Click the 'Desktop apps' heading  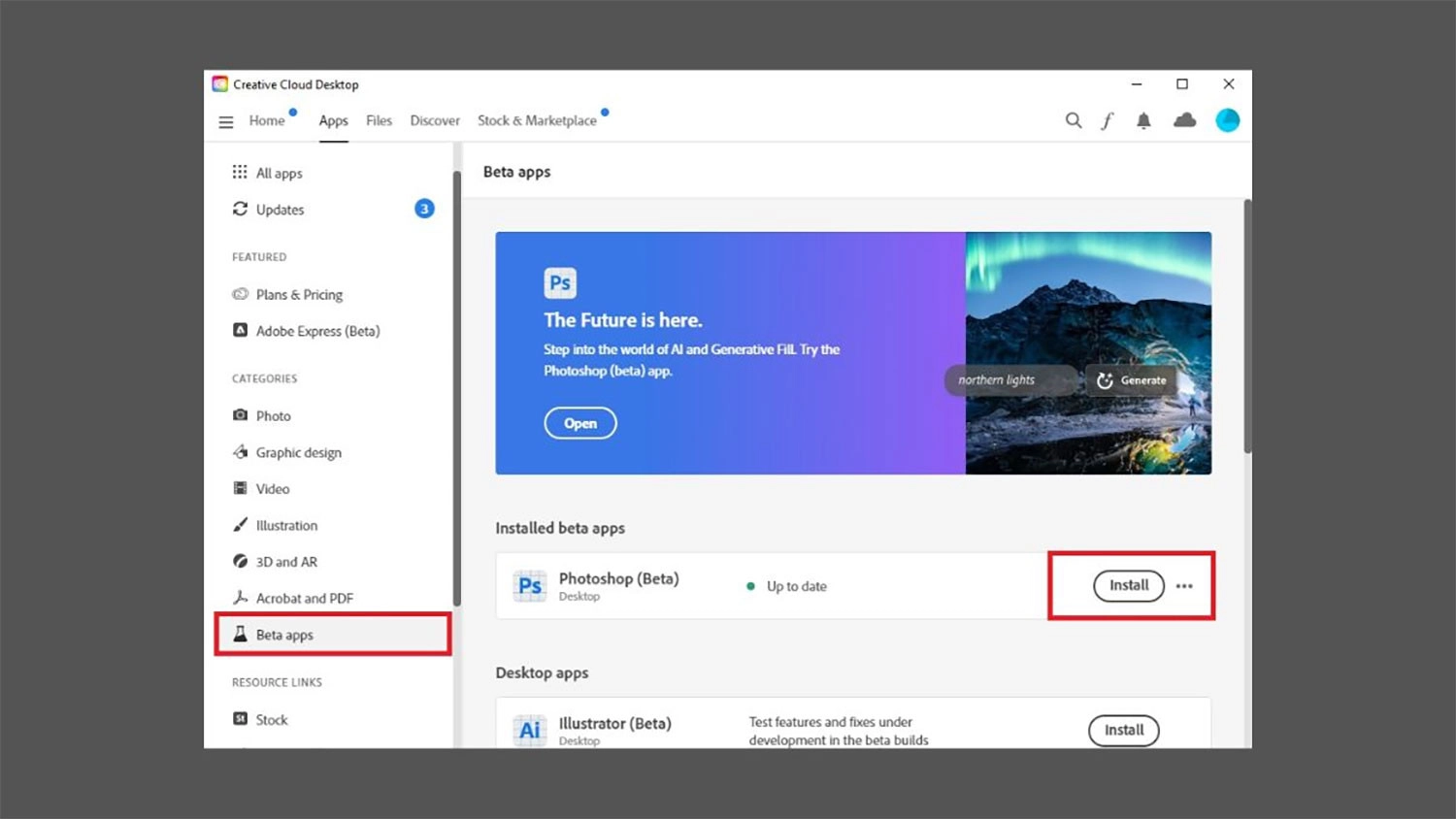tap(542, 672)
